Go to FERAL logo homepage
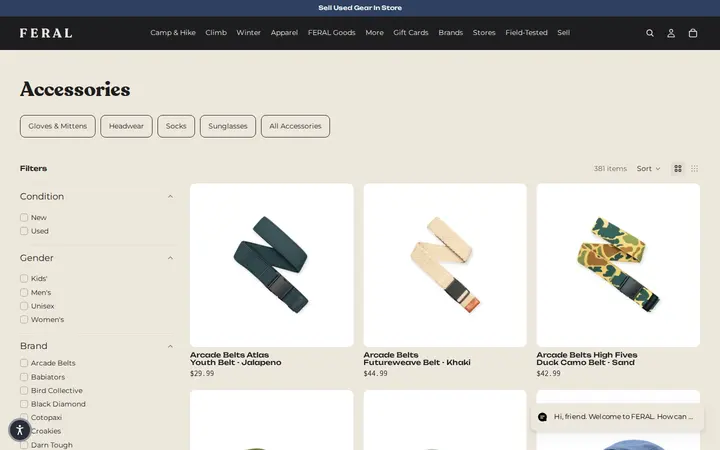 pos(46,33)
